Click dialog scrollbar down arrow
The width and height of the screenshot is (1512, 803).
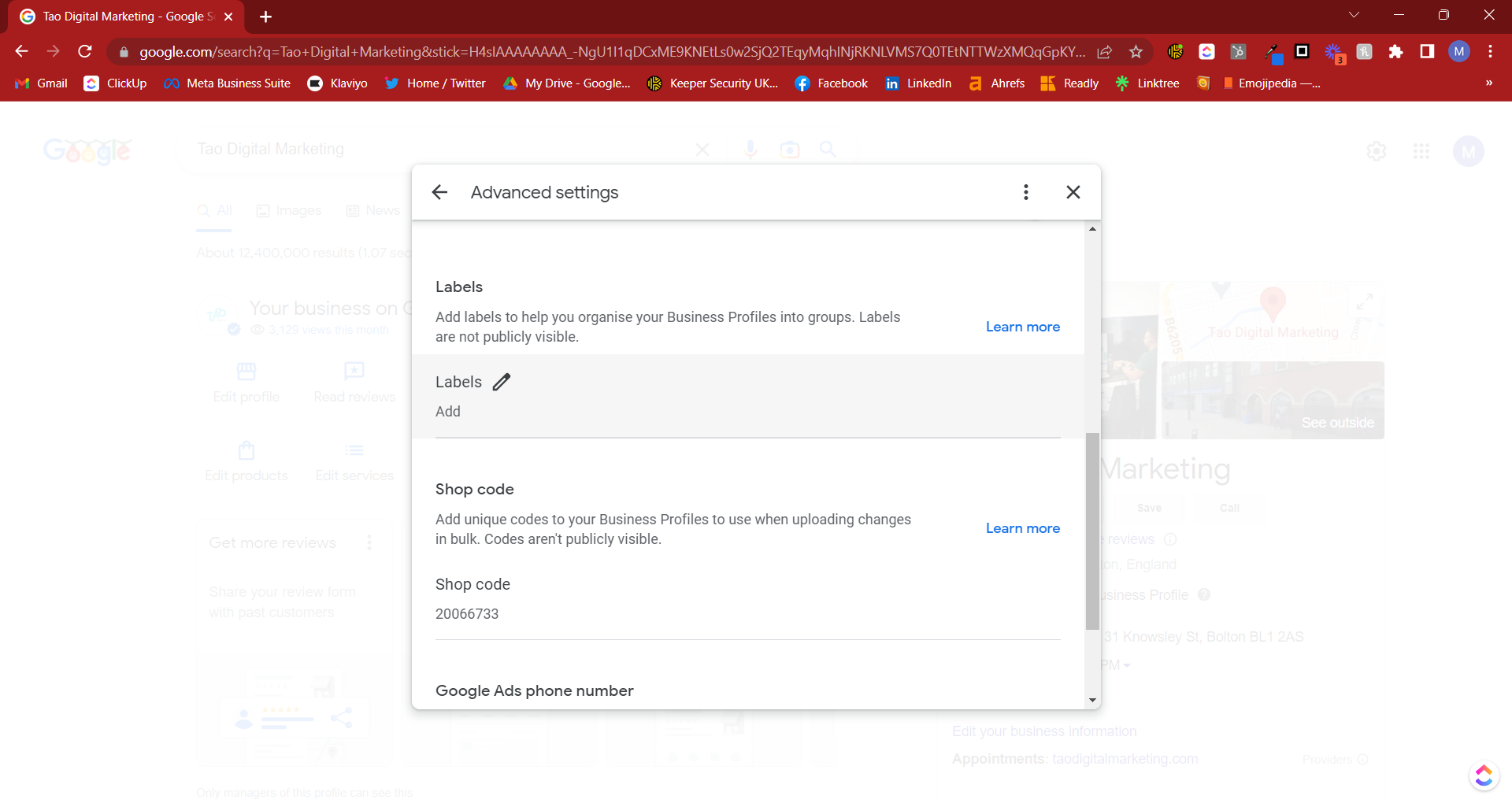pyautogui.click(x=1092, y=700)
